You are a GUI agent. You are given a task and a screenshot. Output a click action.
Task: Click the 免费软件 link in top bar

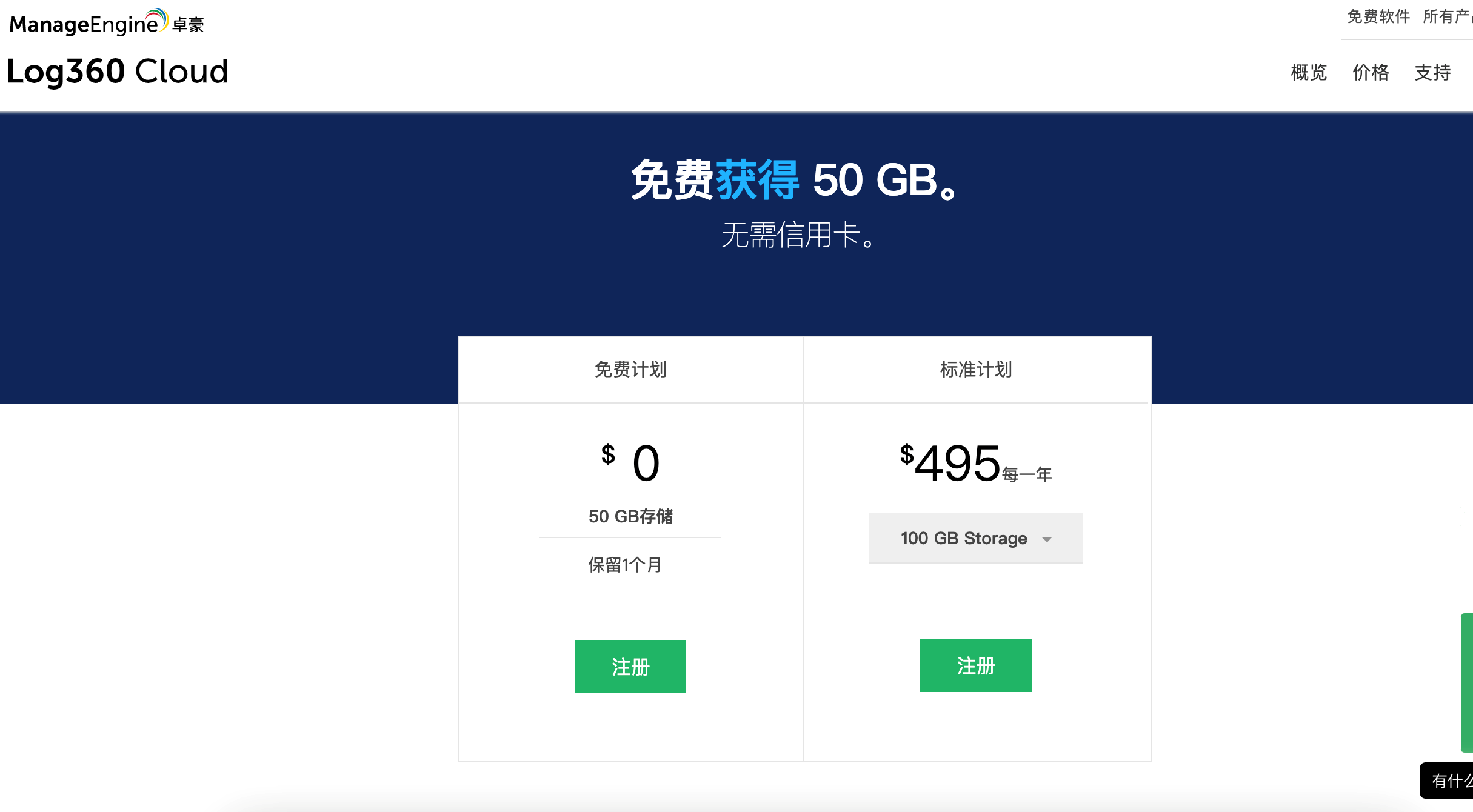[1378, 16]
